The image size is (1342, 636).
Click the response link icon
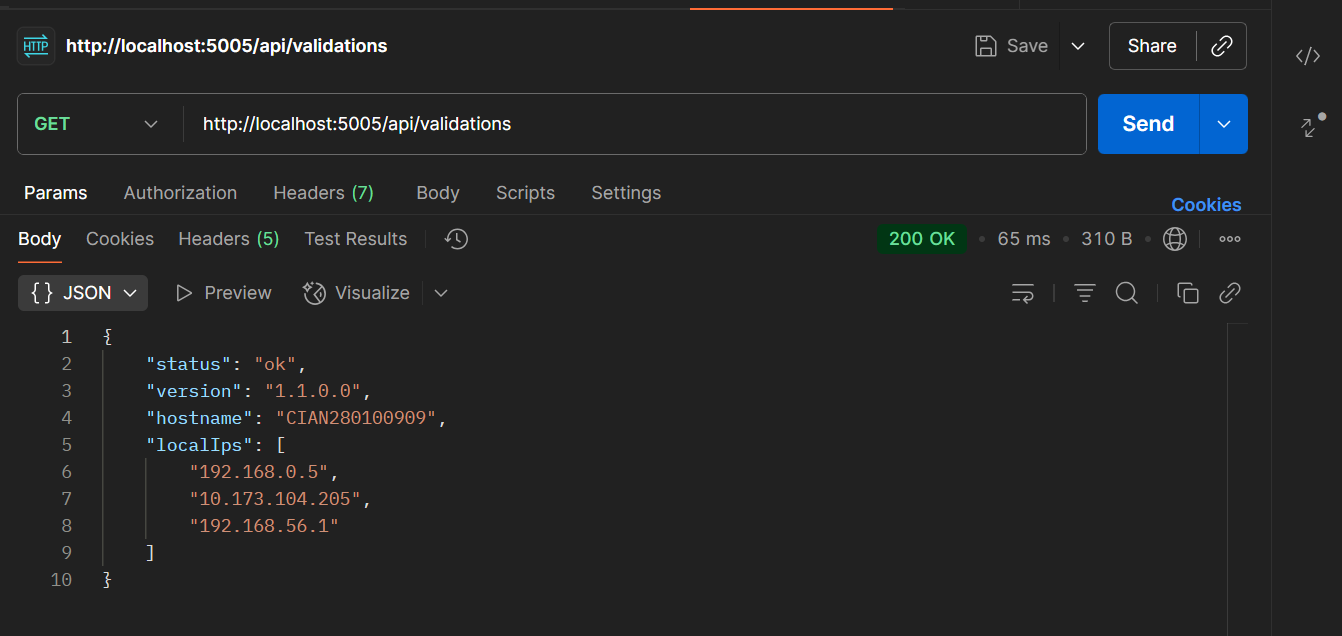[1230, 293]
